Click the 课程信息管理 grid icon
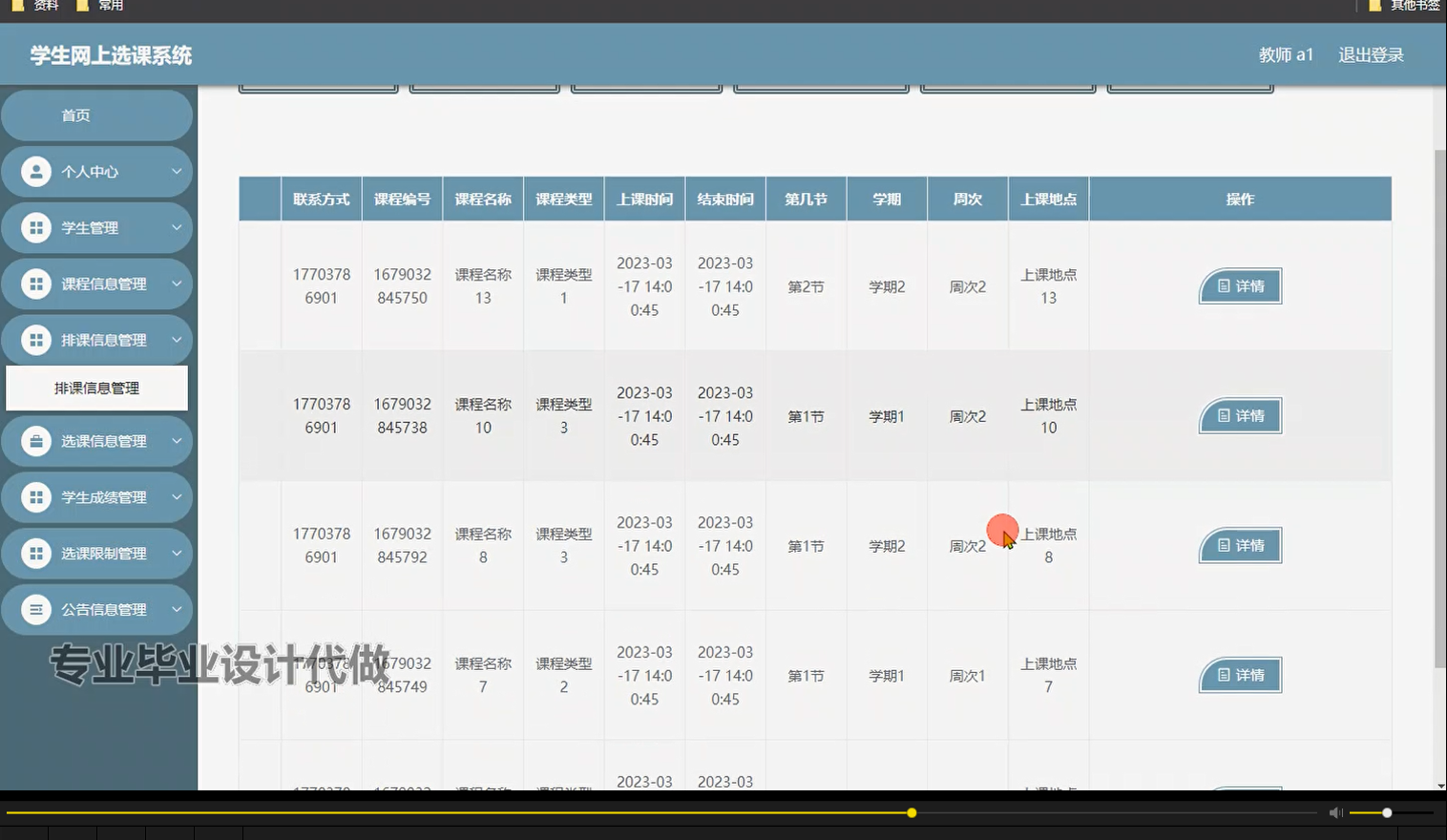Viewport: 1447px width, 840px height. click(x=36, y=283)
